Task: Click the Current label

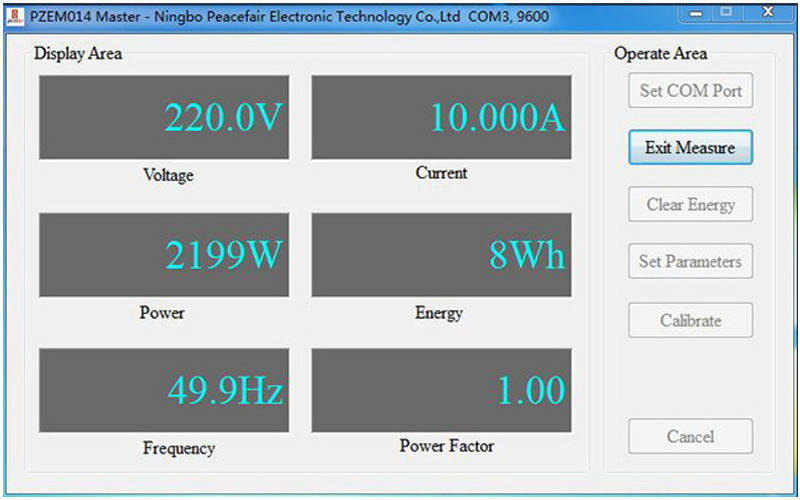Action: click(441, 172)
